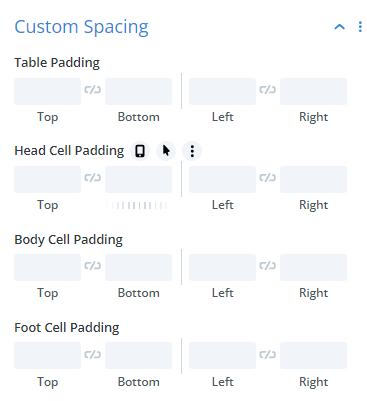Click the Head Cell Padding Bottom input field
The image size is (367, 401).
[x=138, y=179]
